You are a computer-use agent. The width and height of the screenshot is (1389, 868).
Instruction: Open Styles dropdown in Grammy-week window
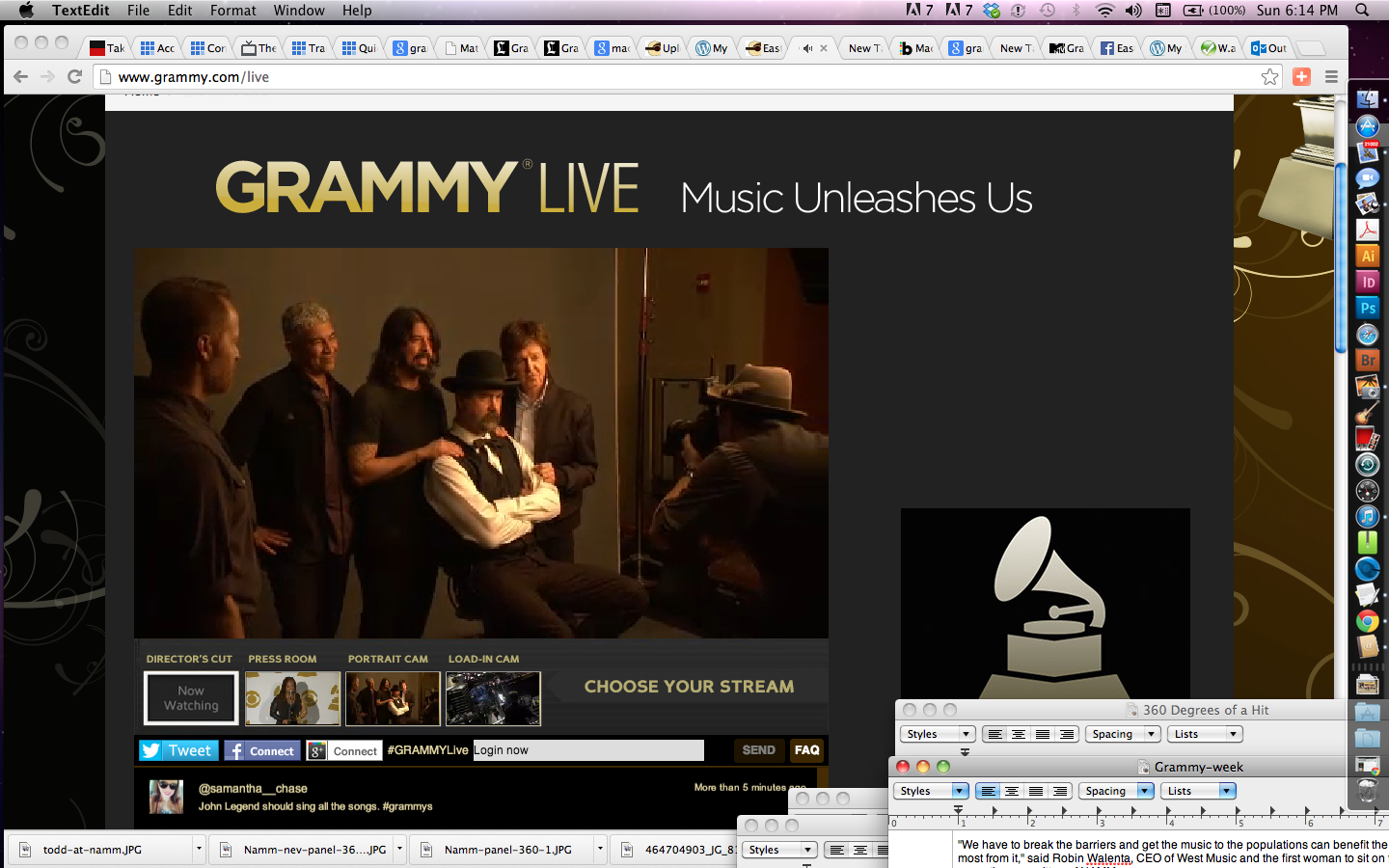coord(931,791)
